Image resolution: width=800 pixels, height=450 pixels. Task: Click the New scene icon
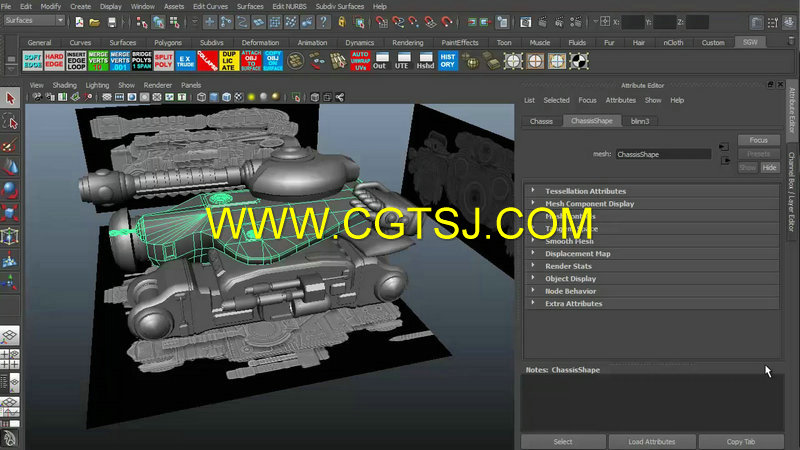pyautogui.click(x=79, y=22)
